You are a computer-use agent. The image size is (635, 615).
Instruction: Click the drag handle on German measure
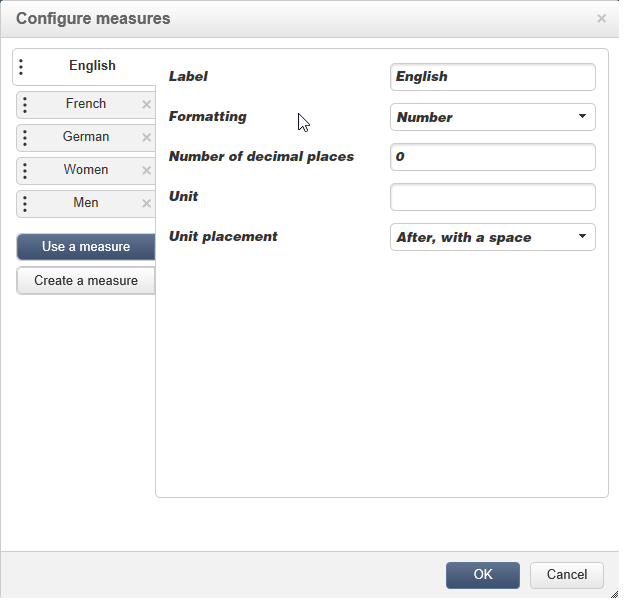25,138
